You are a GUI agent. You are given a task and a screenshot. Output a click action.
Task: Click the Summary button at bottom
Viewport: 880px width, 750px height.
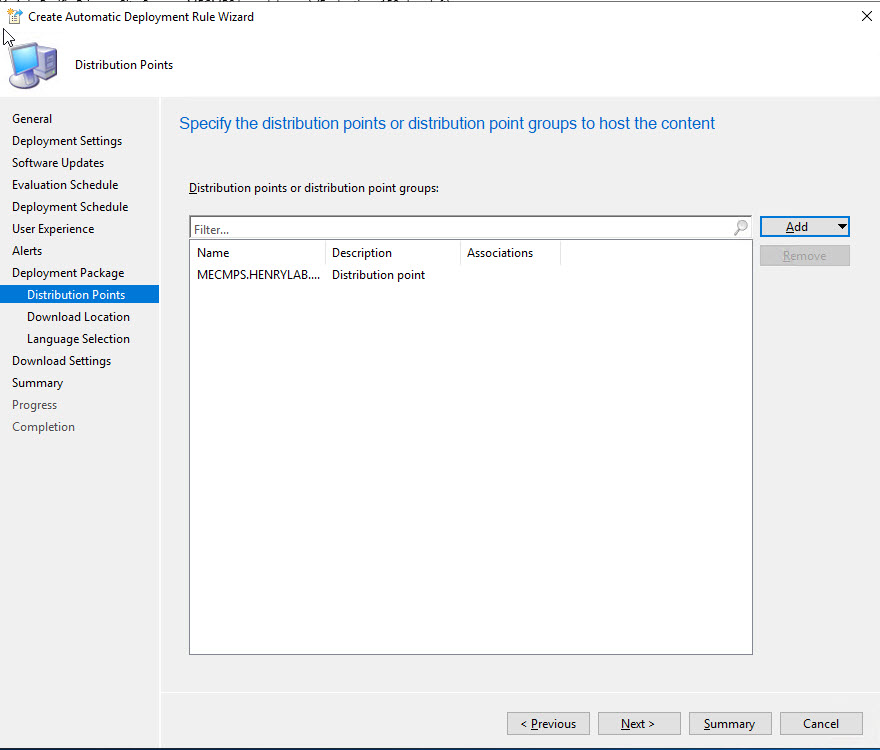pyautogui.click(x=729, y=724)
